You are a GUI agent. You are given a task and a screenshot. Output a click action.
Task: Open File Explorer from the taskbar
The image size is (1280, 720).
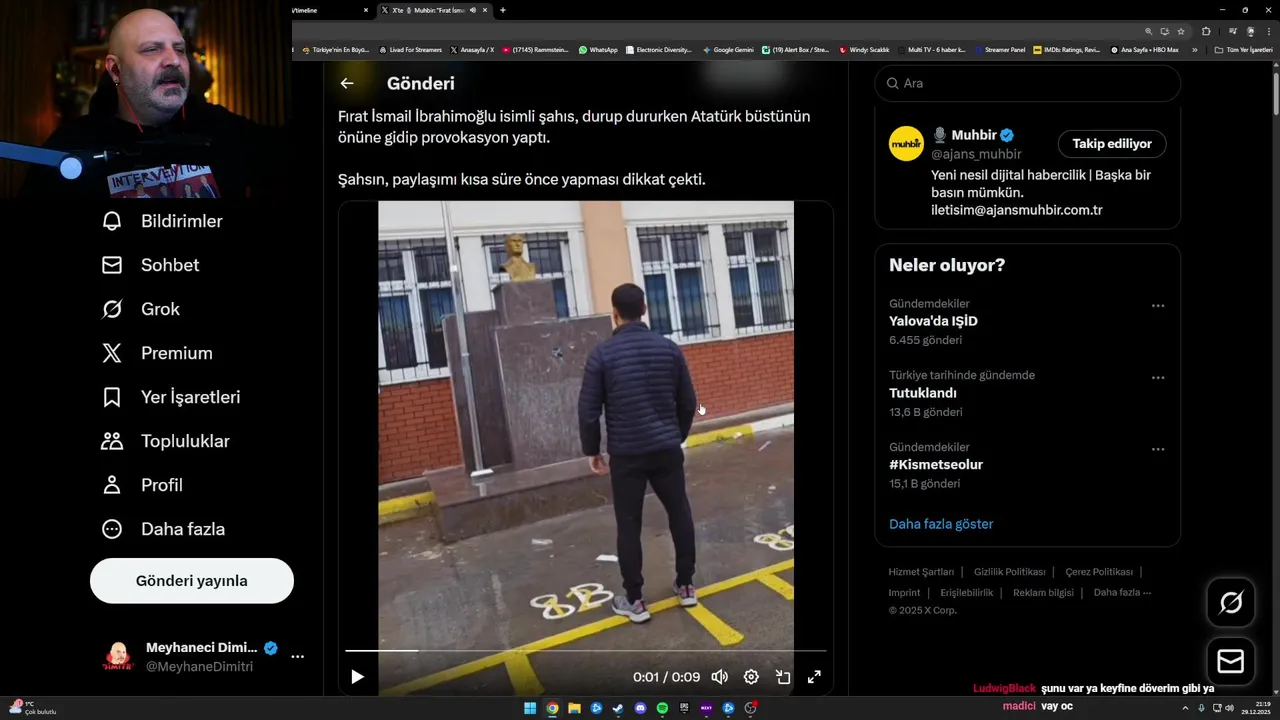coord(574,709)
